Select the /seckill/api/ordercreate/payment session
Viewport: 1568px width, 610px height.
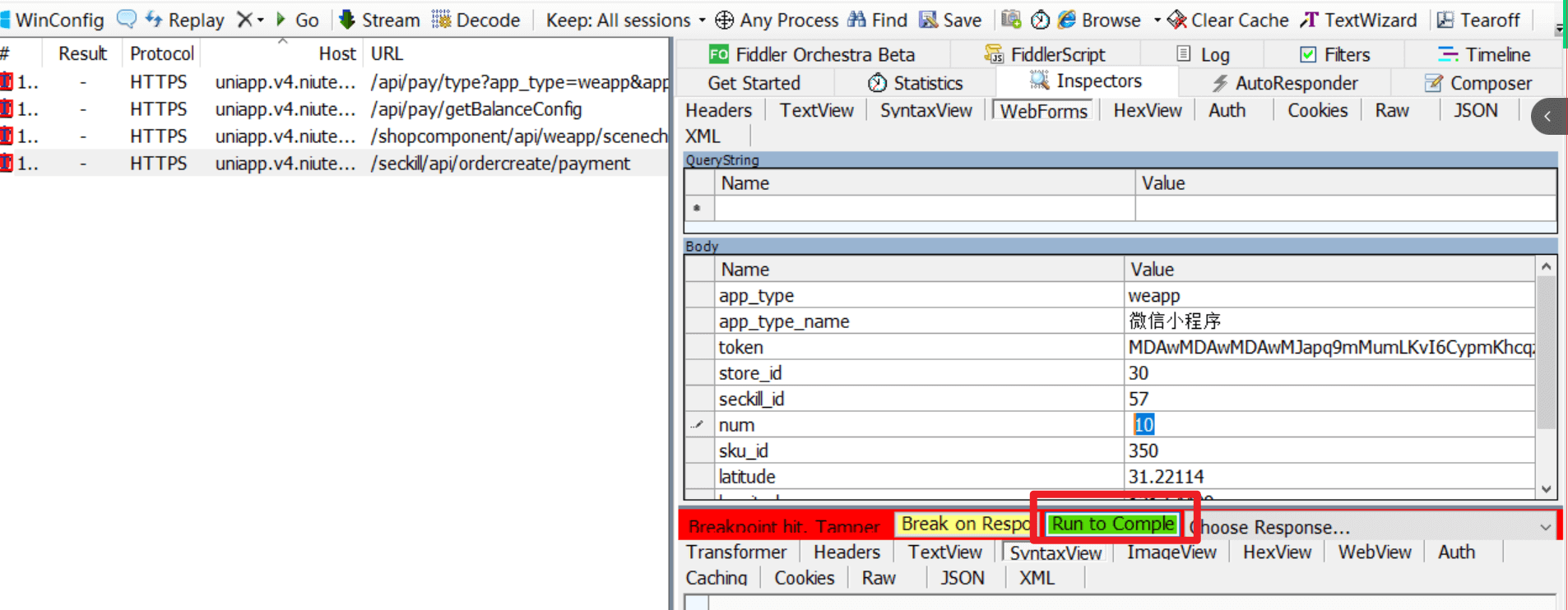point(335,164)
